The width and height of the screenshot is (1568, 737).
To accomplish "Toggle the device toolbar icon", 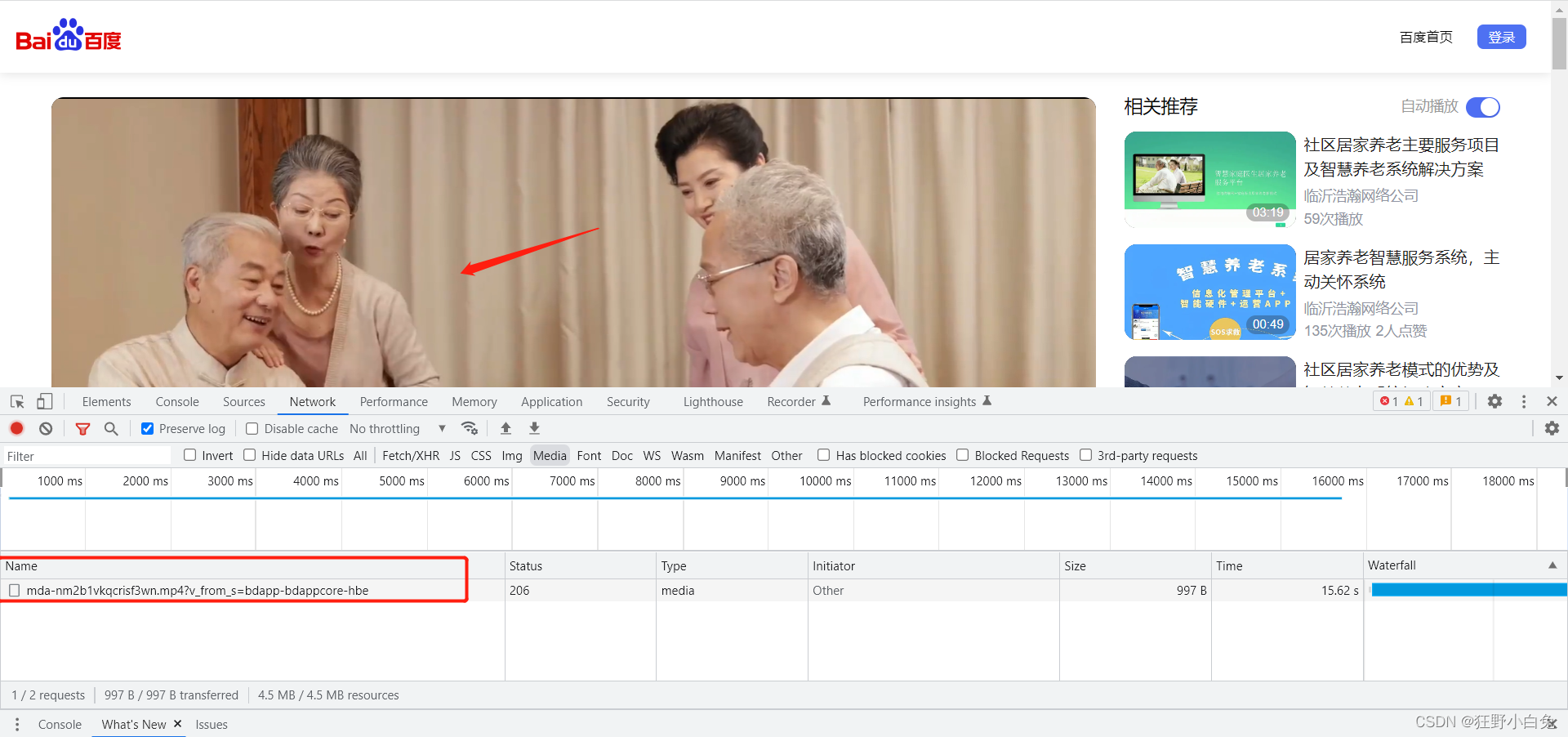I will coord(44,401).
